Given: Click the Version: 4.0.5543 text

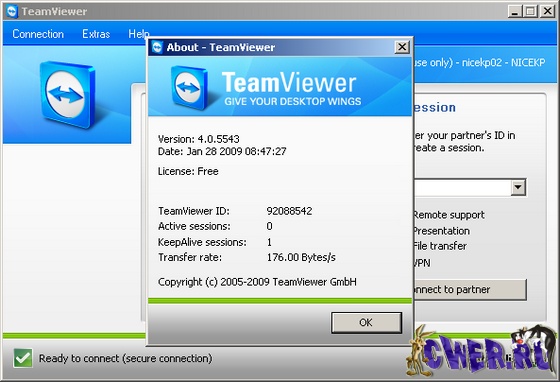Looking at the screenshot, I should tap(199, 139).
